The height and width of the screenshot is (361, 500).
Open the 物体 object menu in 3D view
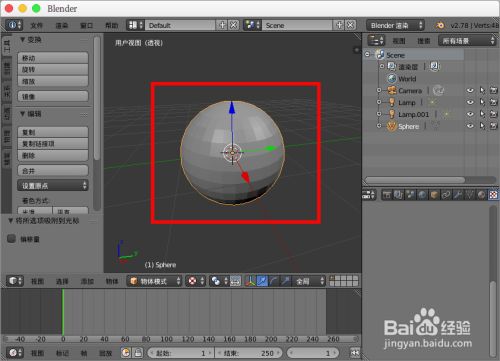(x=112, y=281)
